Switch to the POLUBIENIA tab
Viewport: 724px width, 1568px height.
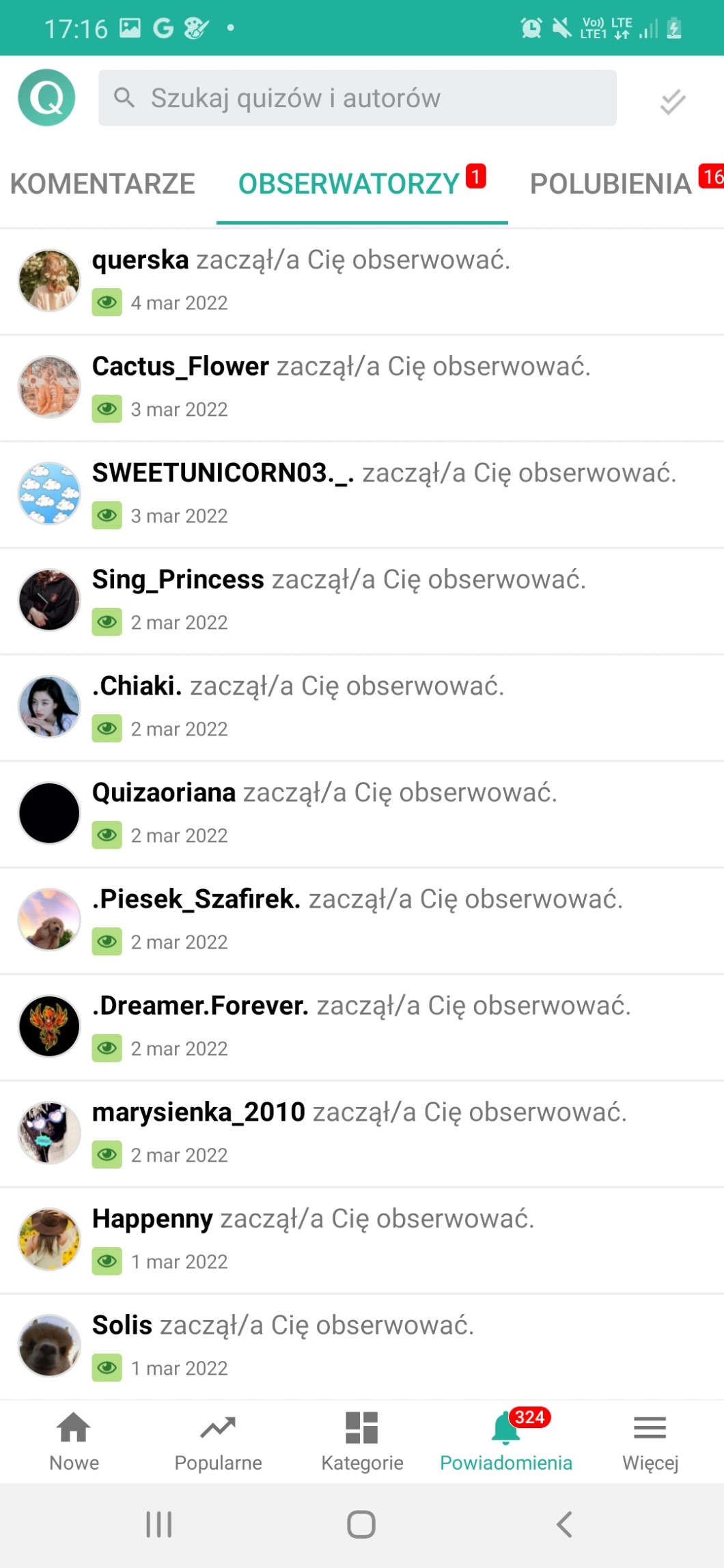tap(611, 184)
